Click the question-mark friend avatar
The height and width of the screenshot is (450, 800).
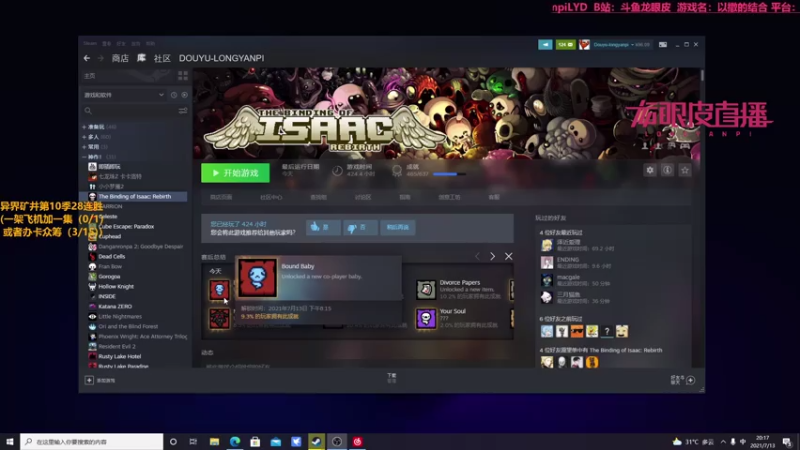[607, 332]
